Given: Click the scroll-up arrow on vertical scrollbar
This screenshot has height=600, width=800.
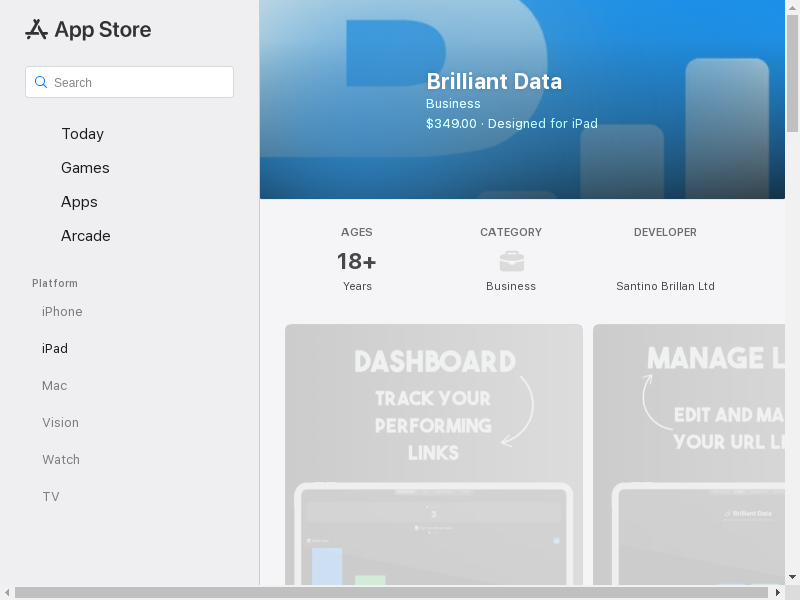Looking at the screenshot, I should click(792, 6).
